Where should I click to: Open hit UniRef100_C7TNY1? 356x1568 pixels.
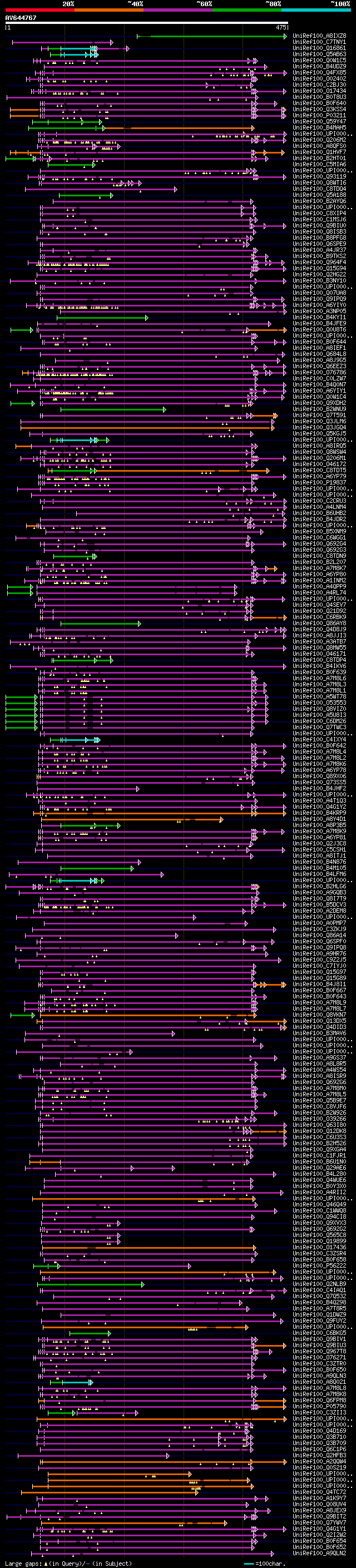coord(319,42)
